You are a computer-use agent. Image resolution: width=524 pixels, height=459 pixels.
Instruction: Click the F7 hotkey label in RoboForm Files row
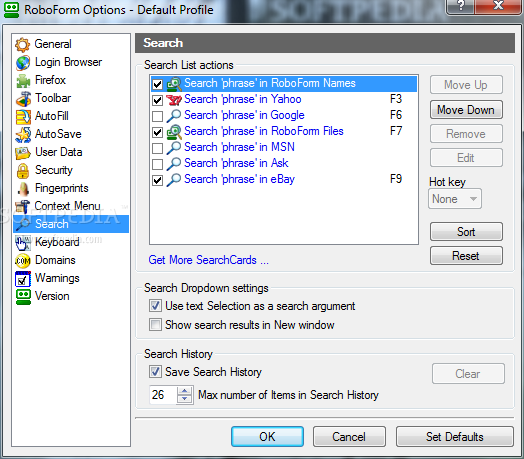(x=396, y=131)
